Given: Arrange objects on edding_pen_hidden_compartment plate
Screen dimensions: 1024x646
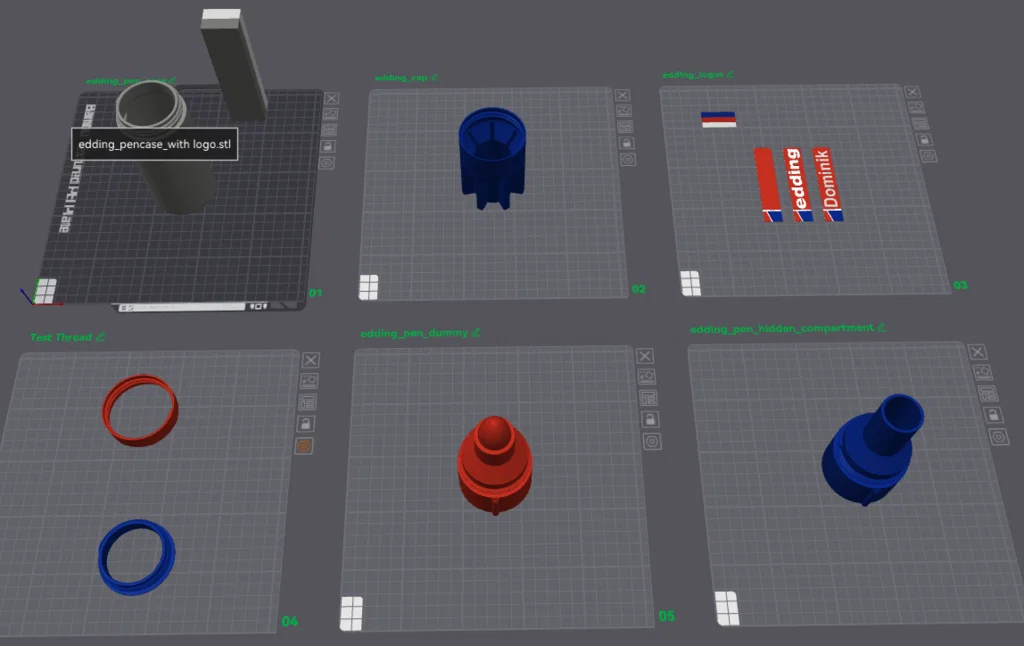Looking at the screenshot, I should tap(988, 393).
